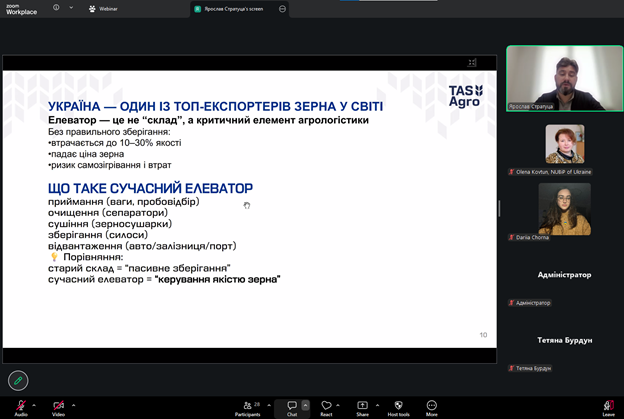The width and height of the screenshot is (624, 419).
Task: Click Dariia Chorna muted microphone icon
Action: 511,237
